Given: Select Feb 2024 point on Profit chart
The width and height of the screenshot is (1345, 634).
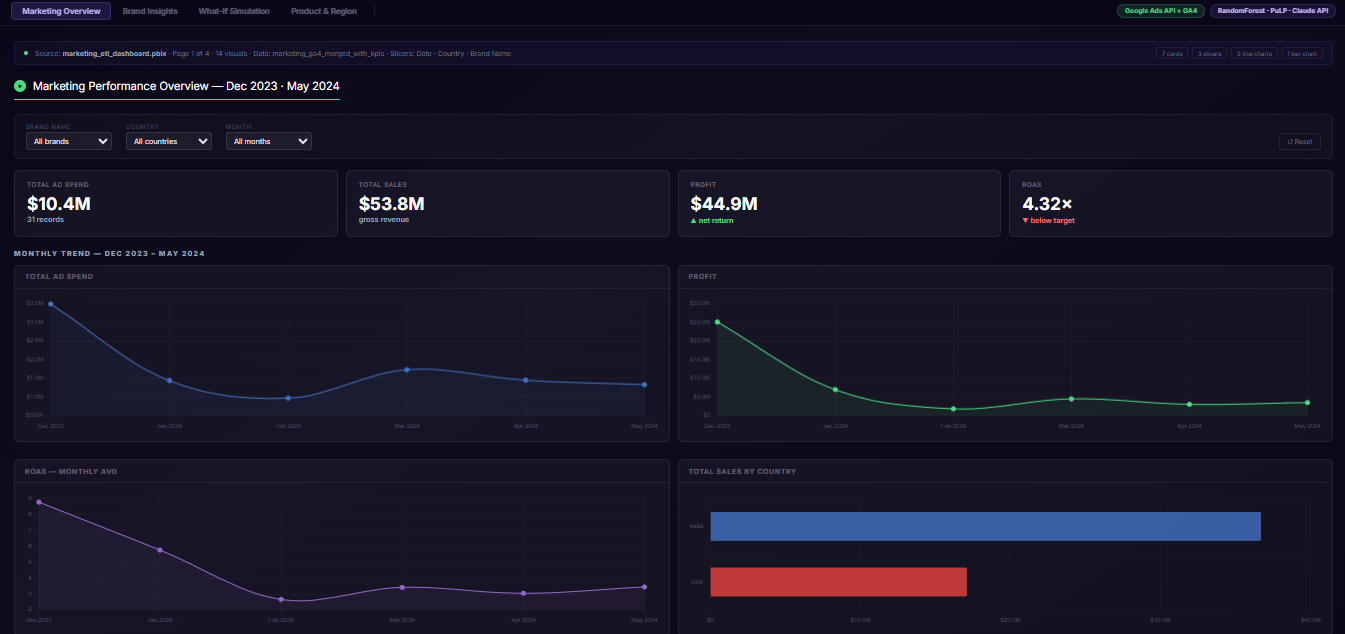Looking at the screenshot, I should pos(953,409).
